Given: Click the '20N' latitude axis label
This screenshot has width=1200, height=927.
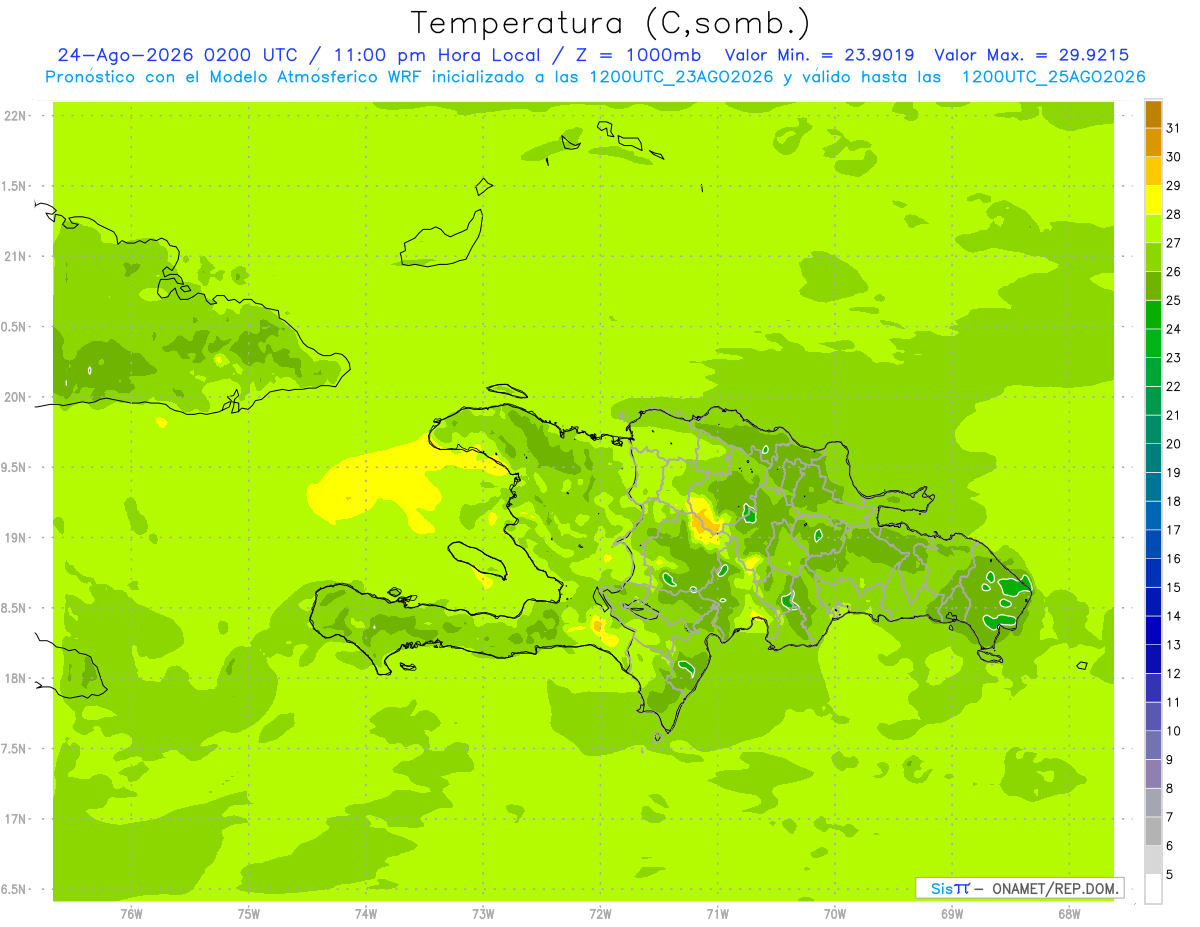Looking at the screenshot, I should point(16,397).
